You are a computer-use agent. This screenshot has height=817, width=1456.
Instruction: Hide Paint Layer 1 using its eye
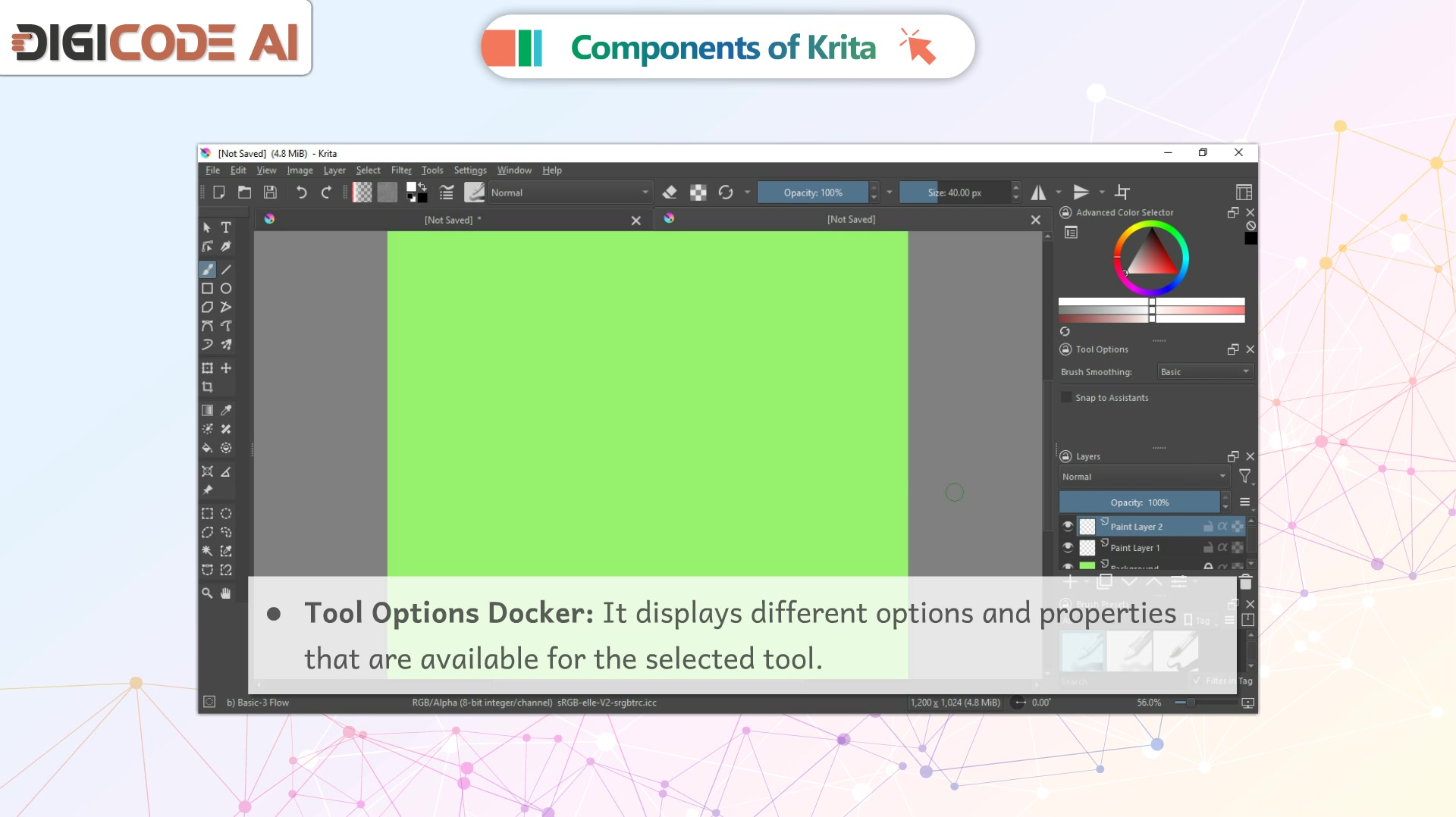(x=1068, y=547)
